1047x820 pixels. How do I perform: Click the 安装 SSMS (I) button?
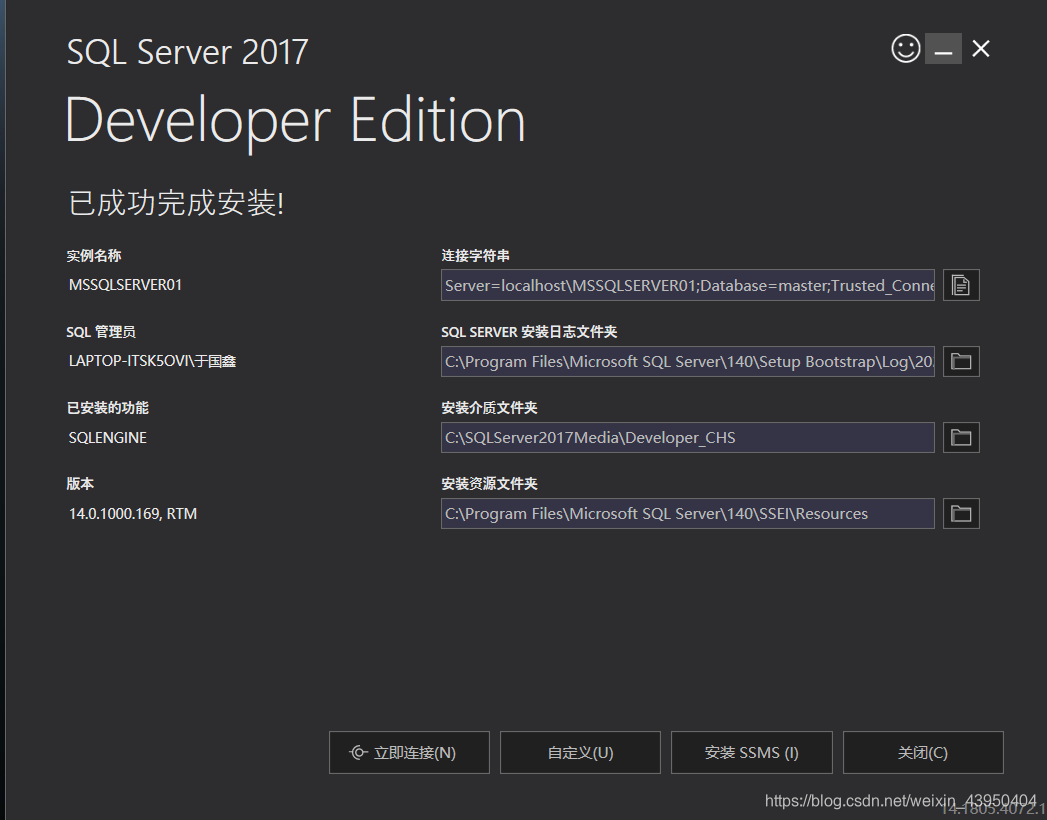[752, 753]
